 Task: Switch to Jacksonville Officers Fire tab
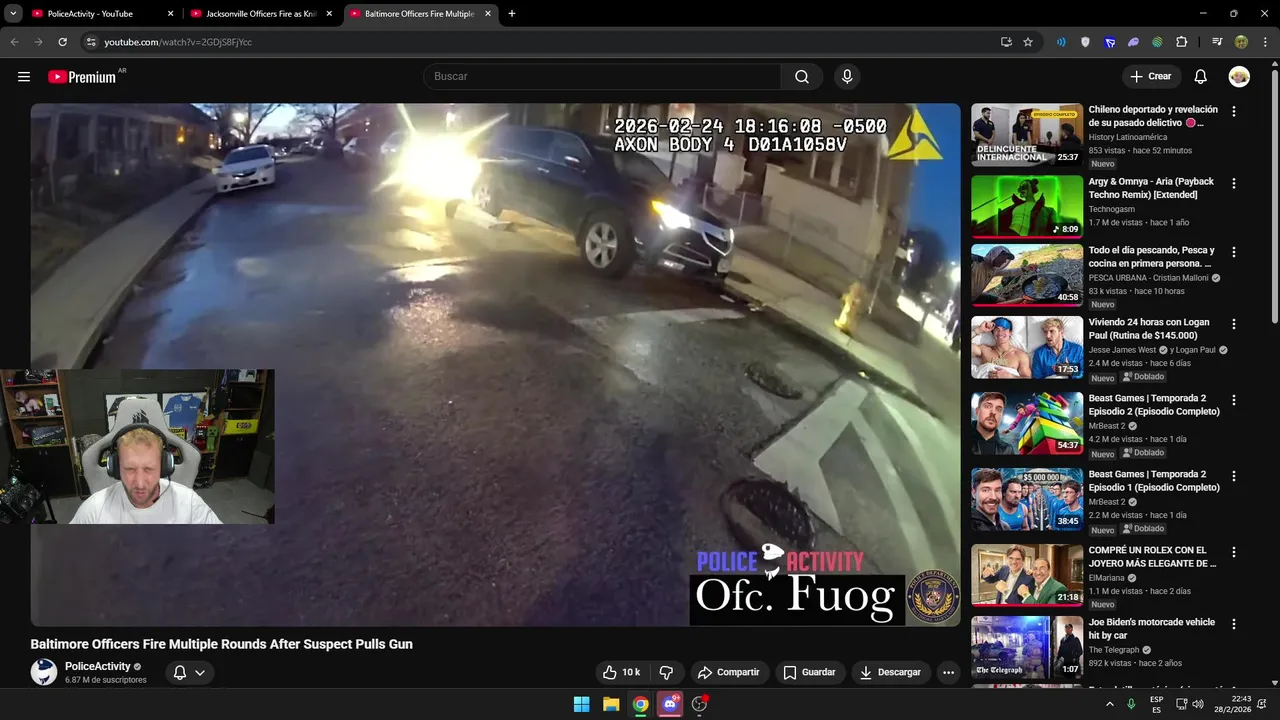coord(260,14)
